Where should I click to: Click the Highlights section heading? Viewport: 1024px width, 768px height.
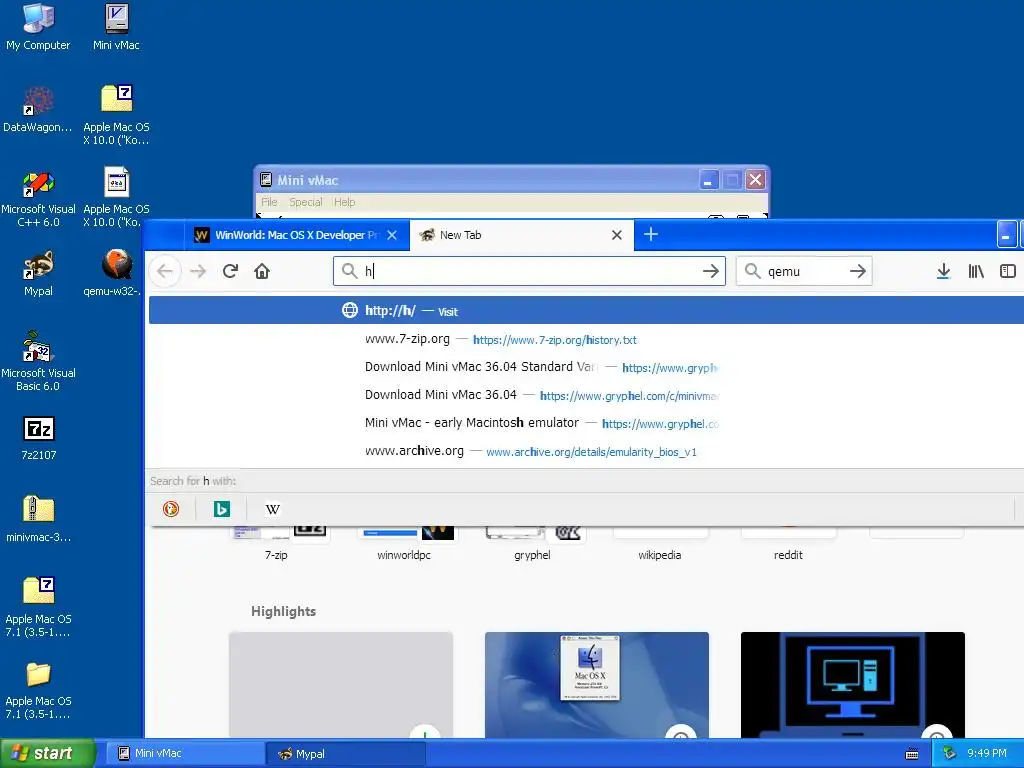click(x=283, y=611)
